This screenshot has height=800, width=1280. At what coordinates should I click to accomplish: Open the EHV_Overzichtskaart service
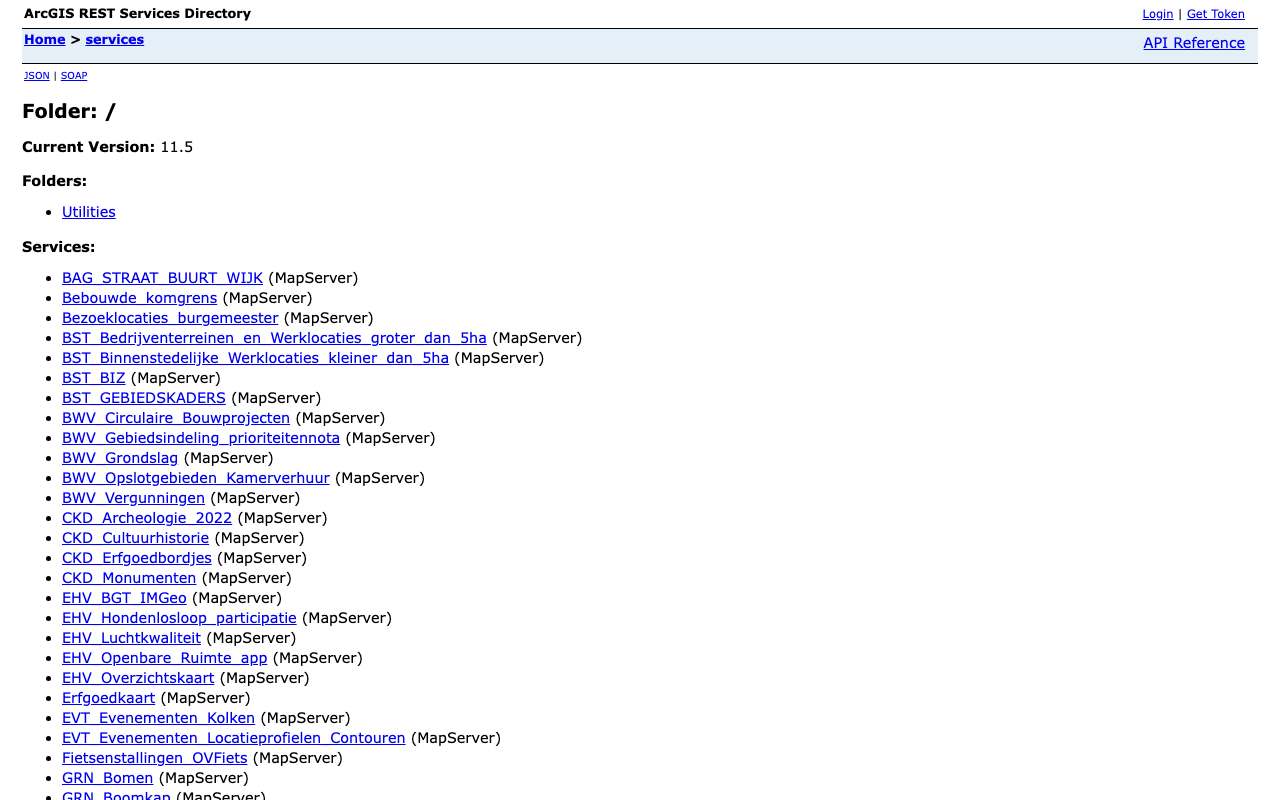click(138, 678)
